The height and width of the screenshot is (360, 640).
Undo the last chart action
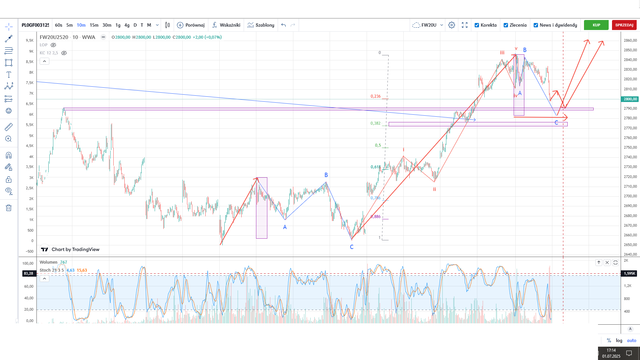[283, 25]
